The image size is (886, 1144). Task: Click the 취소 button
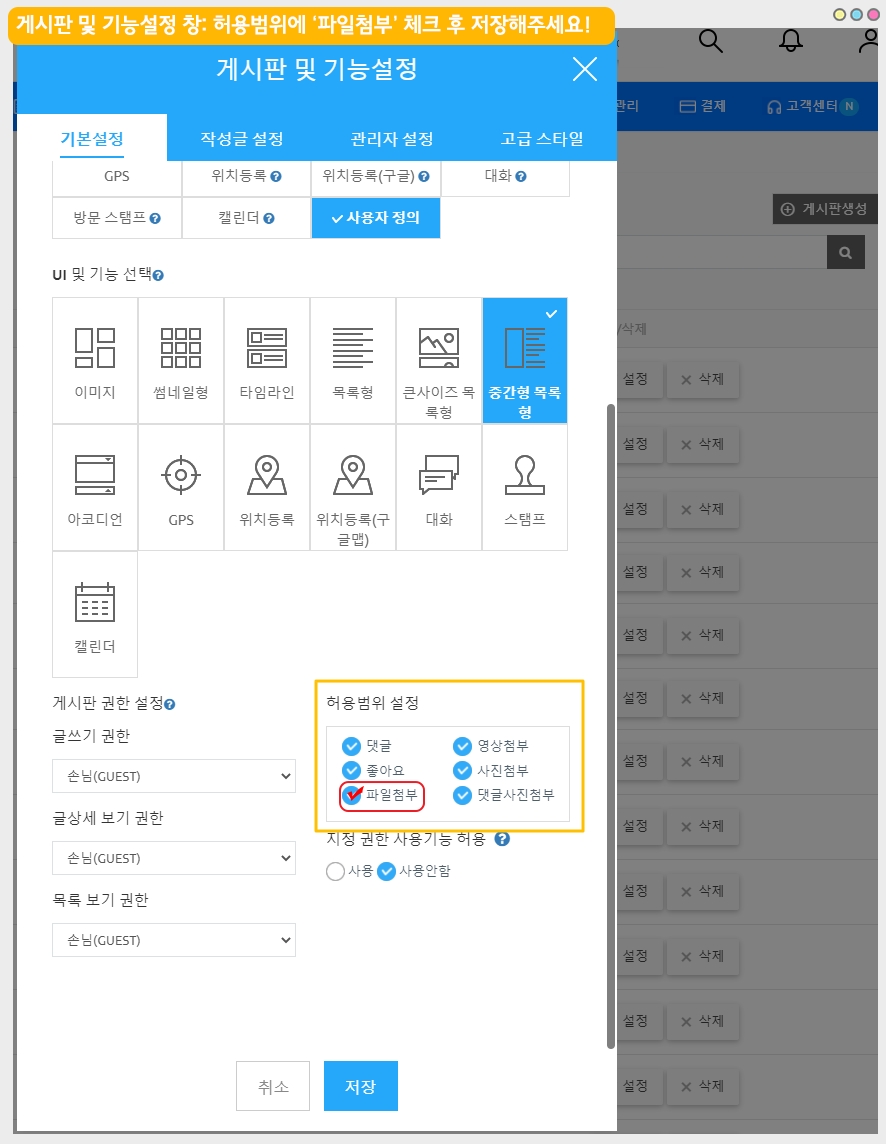(x=273, y=1086)
